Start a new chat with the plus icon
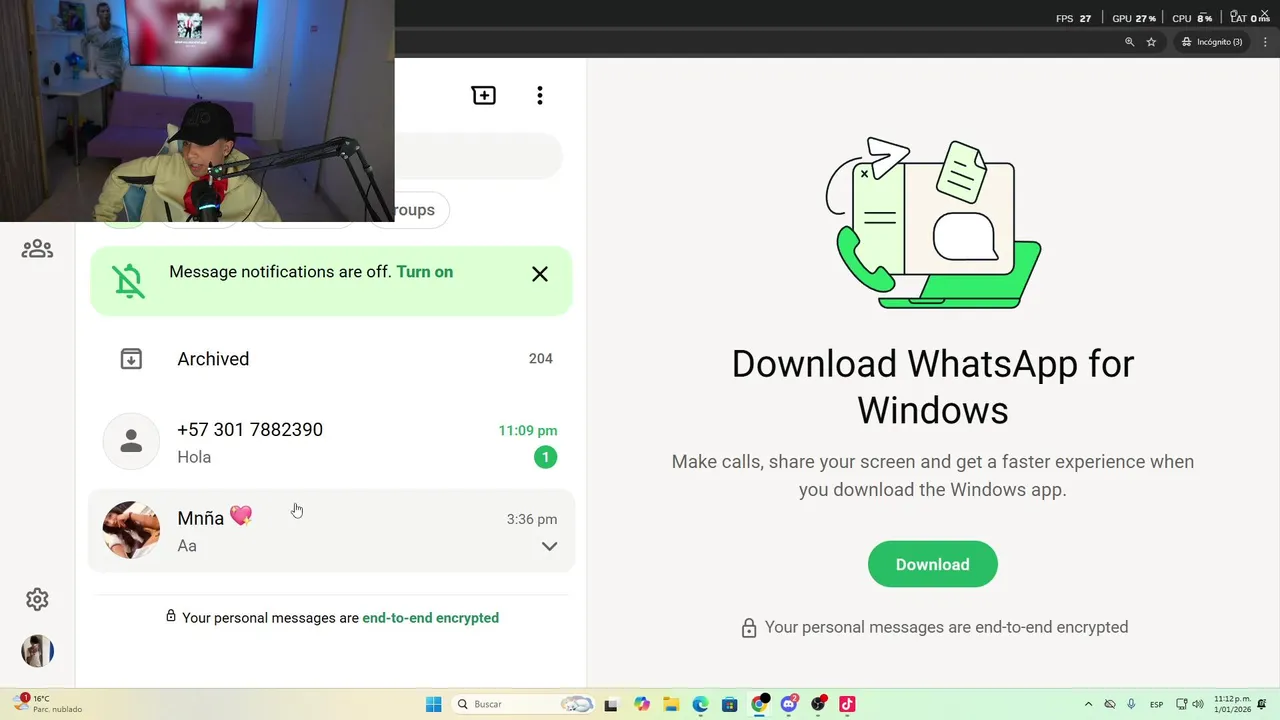Viewport: 1280px width, 720px height. click(x=484, y=95)
